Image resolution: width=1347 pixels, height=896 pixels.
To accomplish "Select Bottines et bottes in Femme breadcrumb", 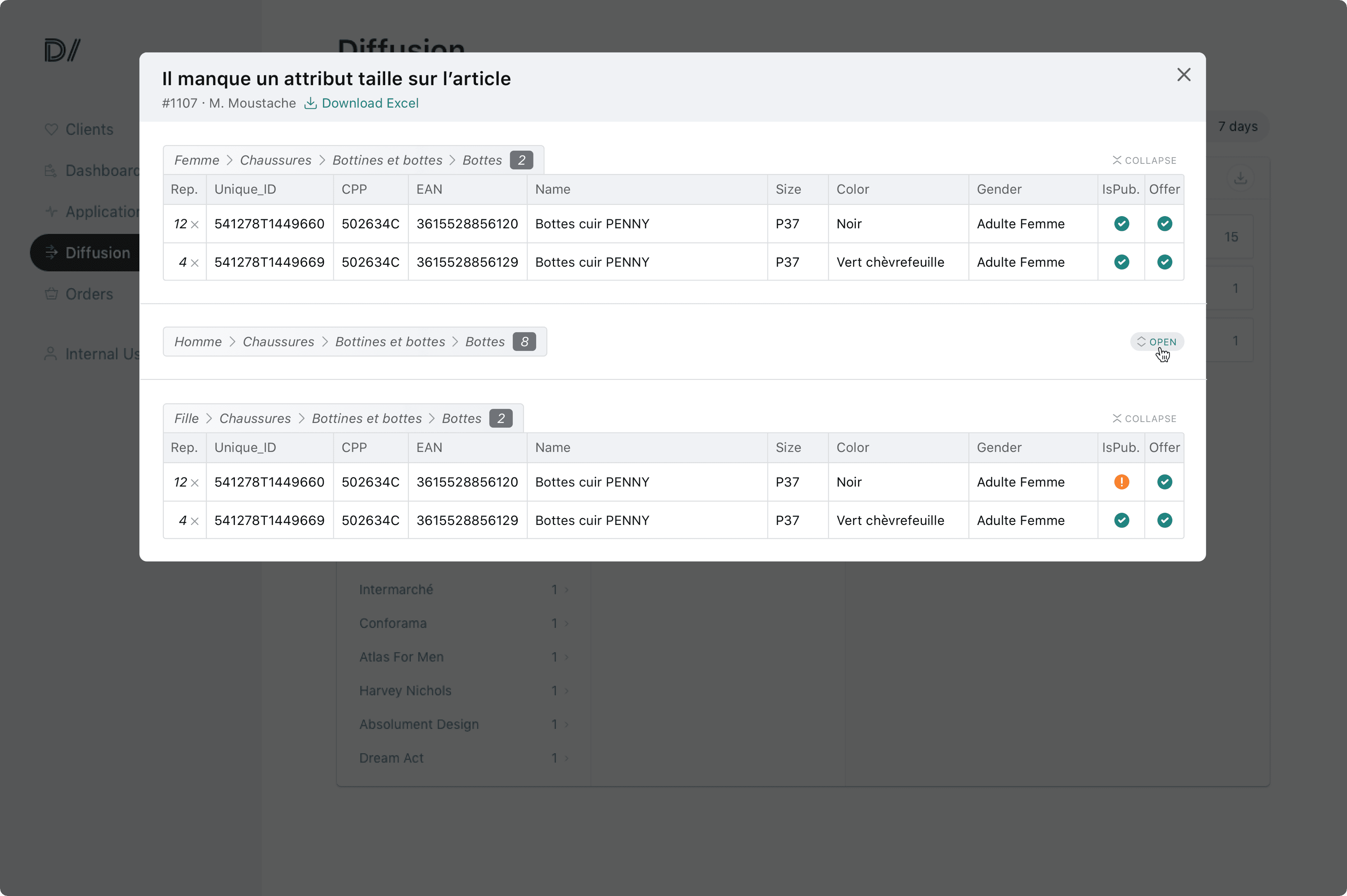I will [387, 160].
